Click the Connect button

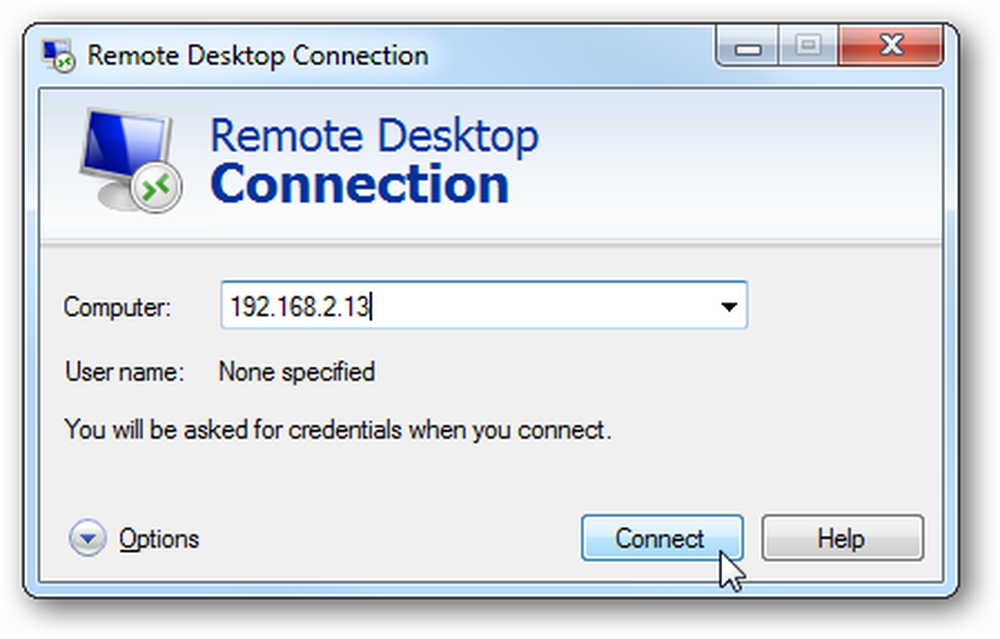coord(662,538)
